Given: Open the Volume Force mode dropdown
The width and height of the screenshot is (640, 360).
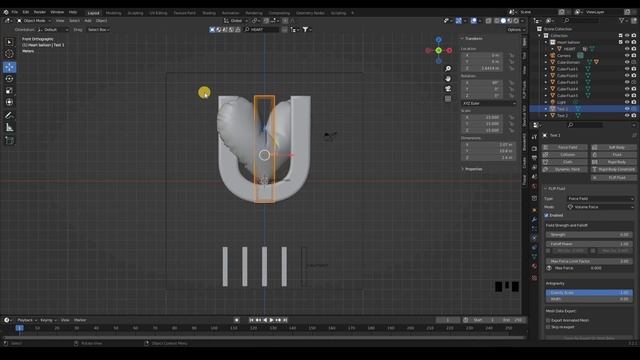Looking at the screenshot, I should [x=600, y=207].
